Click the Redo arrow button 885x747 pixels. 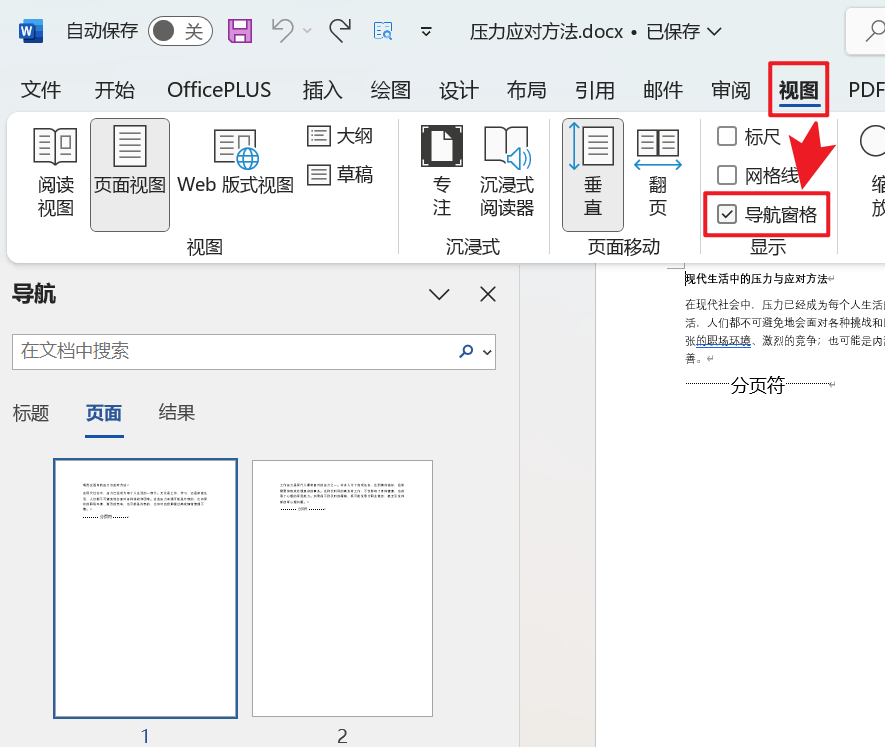(x=338, y=31)
